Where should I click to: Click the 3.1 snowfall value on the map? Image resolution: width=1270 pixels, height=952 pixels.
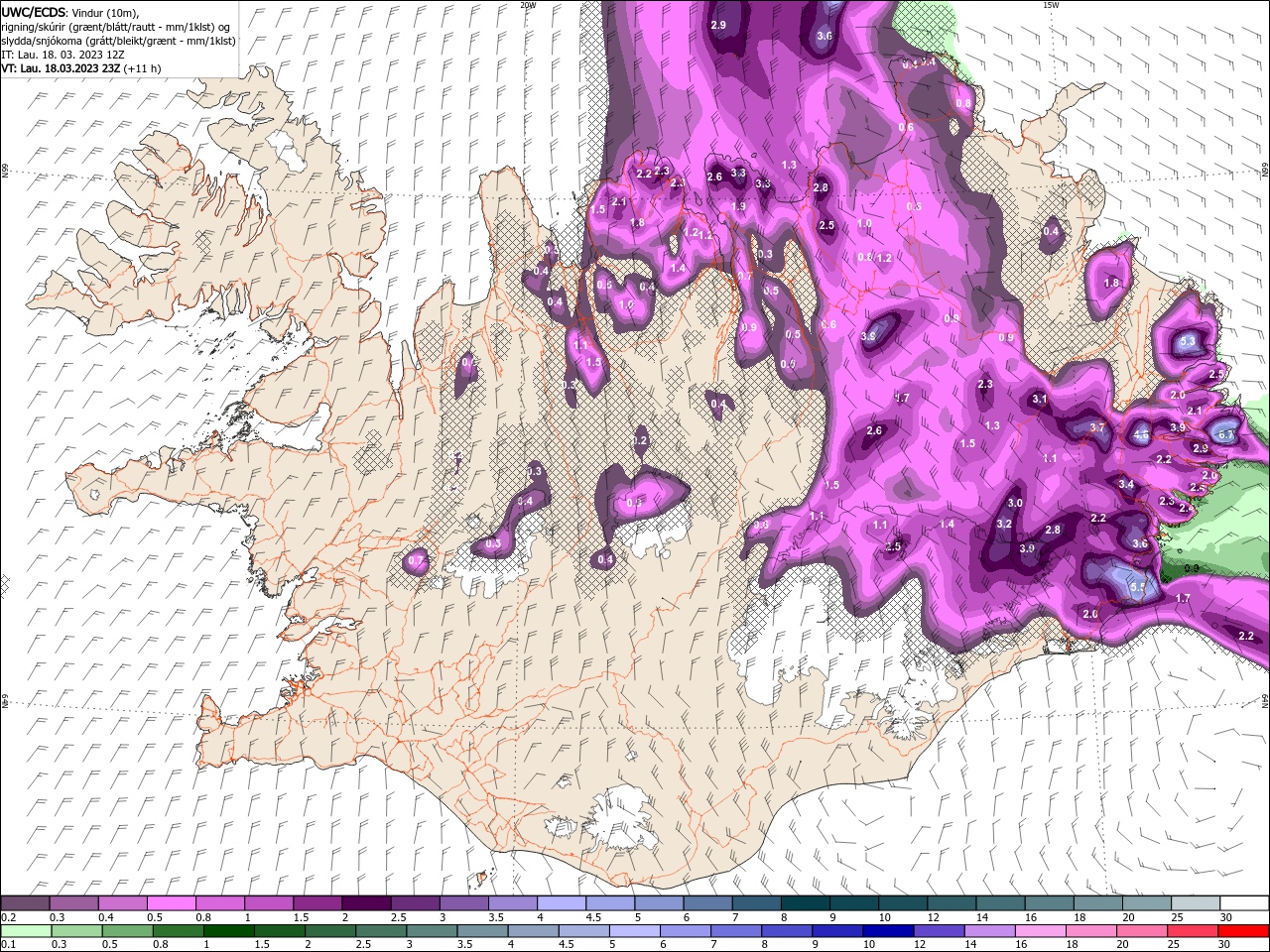coord(1040,399)
